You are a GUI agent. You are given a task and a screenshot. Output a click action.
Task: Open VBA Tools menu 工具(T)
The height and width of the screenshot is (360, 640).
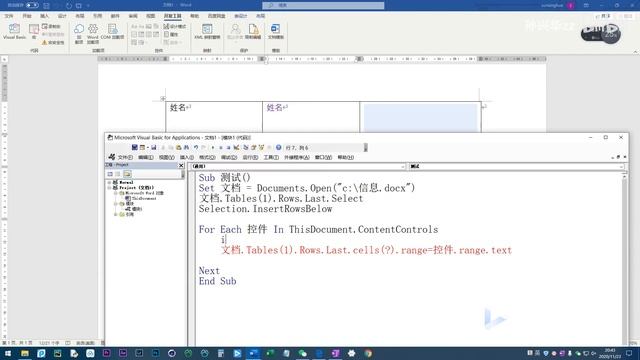click(x=271, y=157)
